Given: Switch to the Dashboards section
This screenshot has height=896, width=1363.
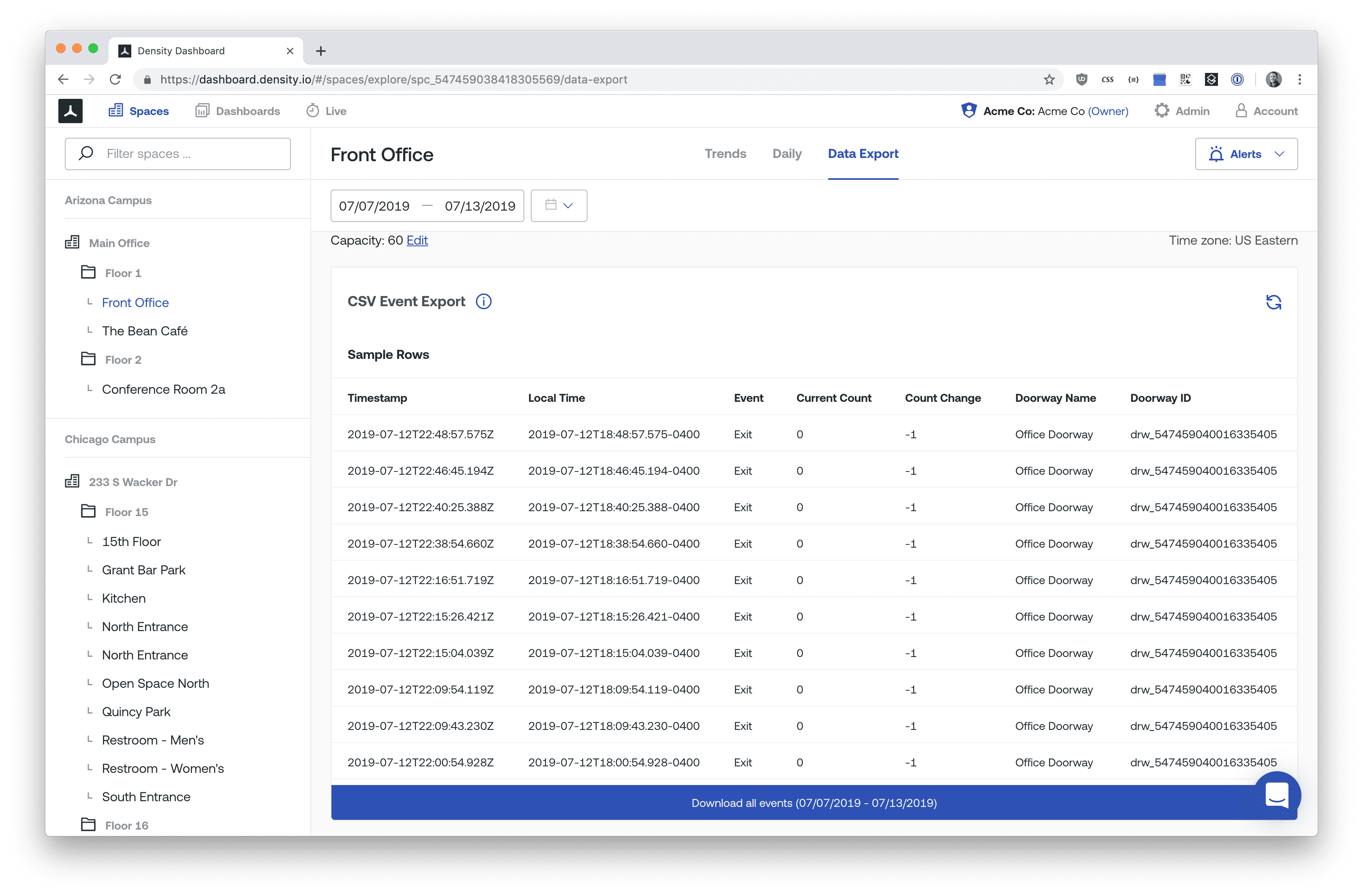Looking at the screenshot, I should [238, 111].
